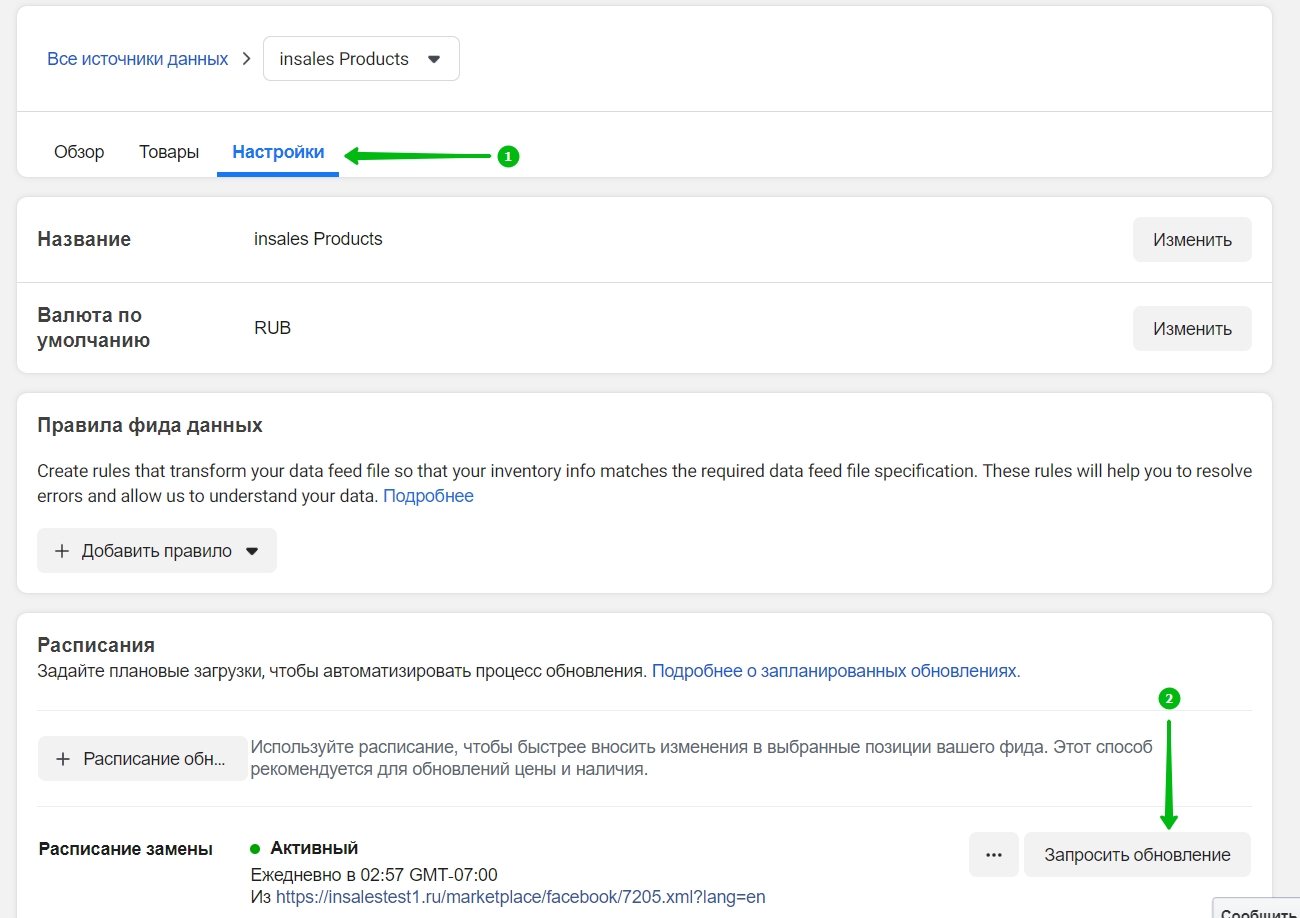Click the 'insales Products' name value text
This screenshot has height=918, width=1300.
pyautogui.click(x=318, y=239)
